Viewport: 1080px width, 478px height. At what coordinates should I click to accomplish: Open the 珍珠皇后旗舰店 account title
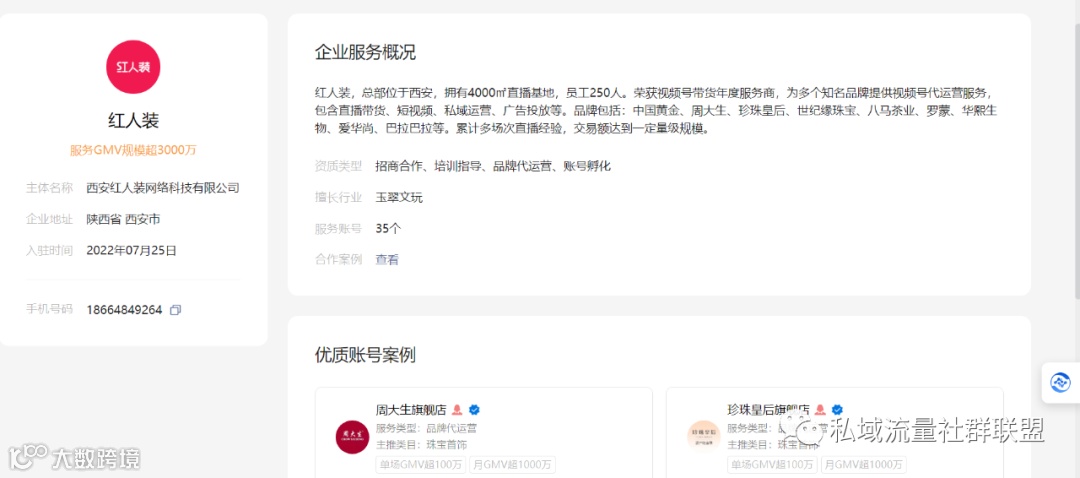pos(769,410)
